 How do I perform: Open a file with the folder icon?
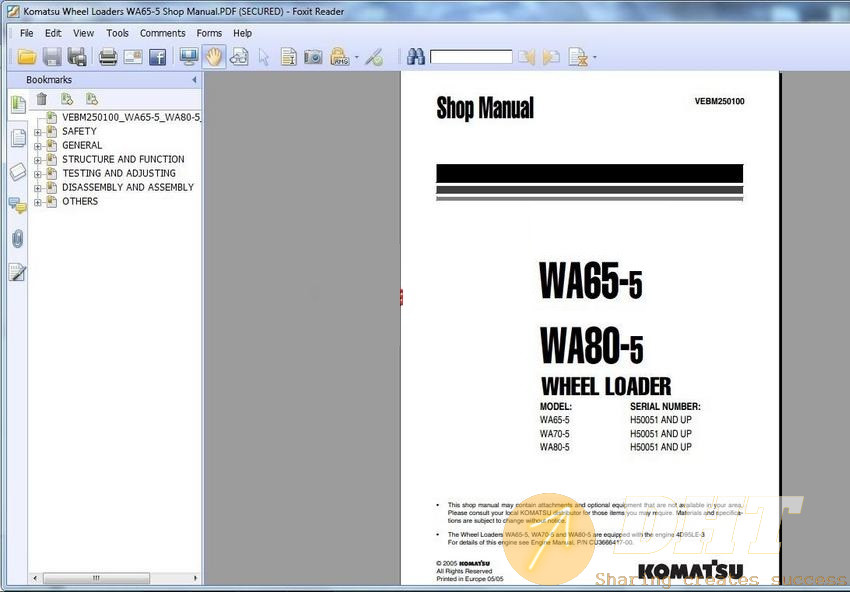27,56
